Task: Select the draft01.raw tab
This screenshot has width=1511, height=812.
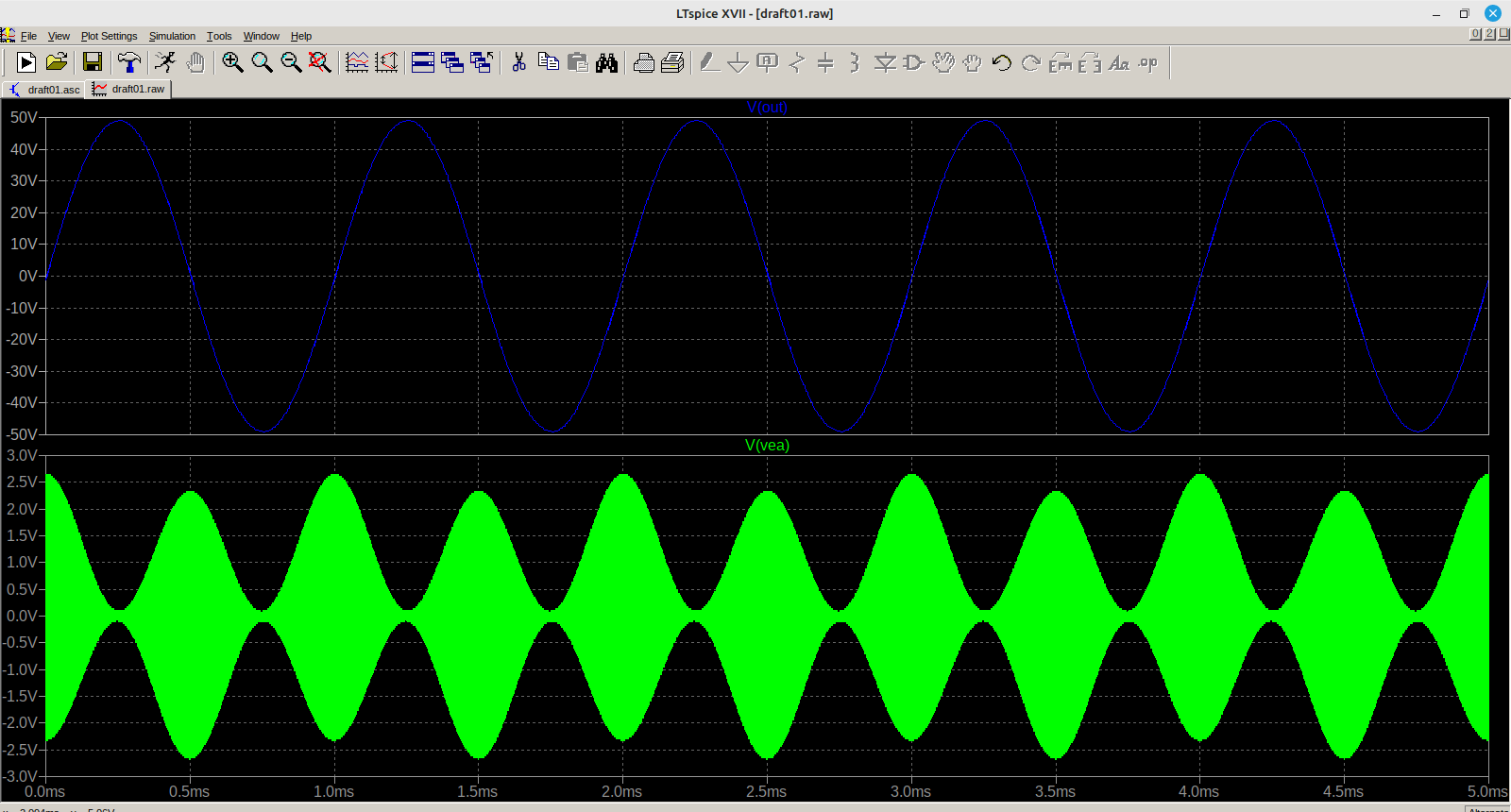Action: [x=128, y=89]
